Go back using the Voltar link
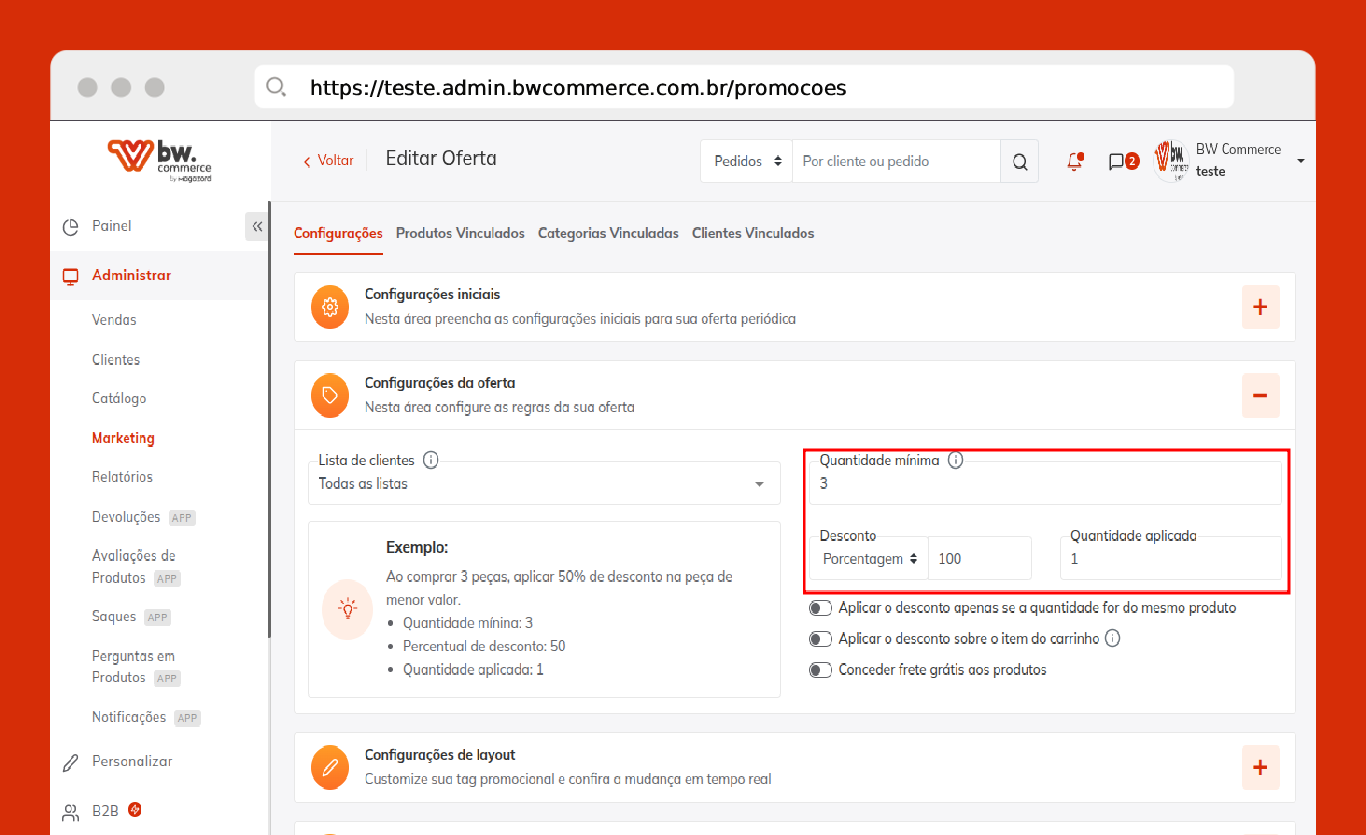 pos(329,160)
